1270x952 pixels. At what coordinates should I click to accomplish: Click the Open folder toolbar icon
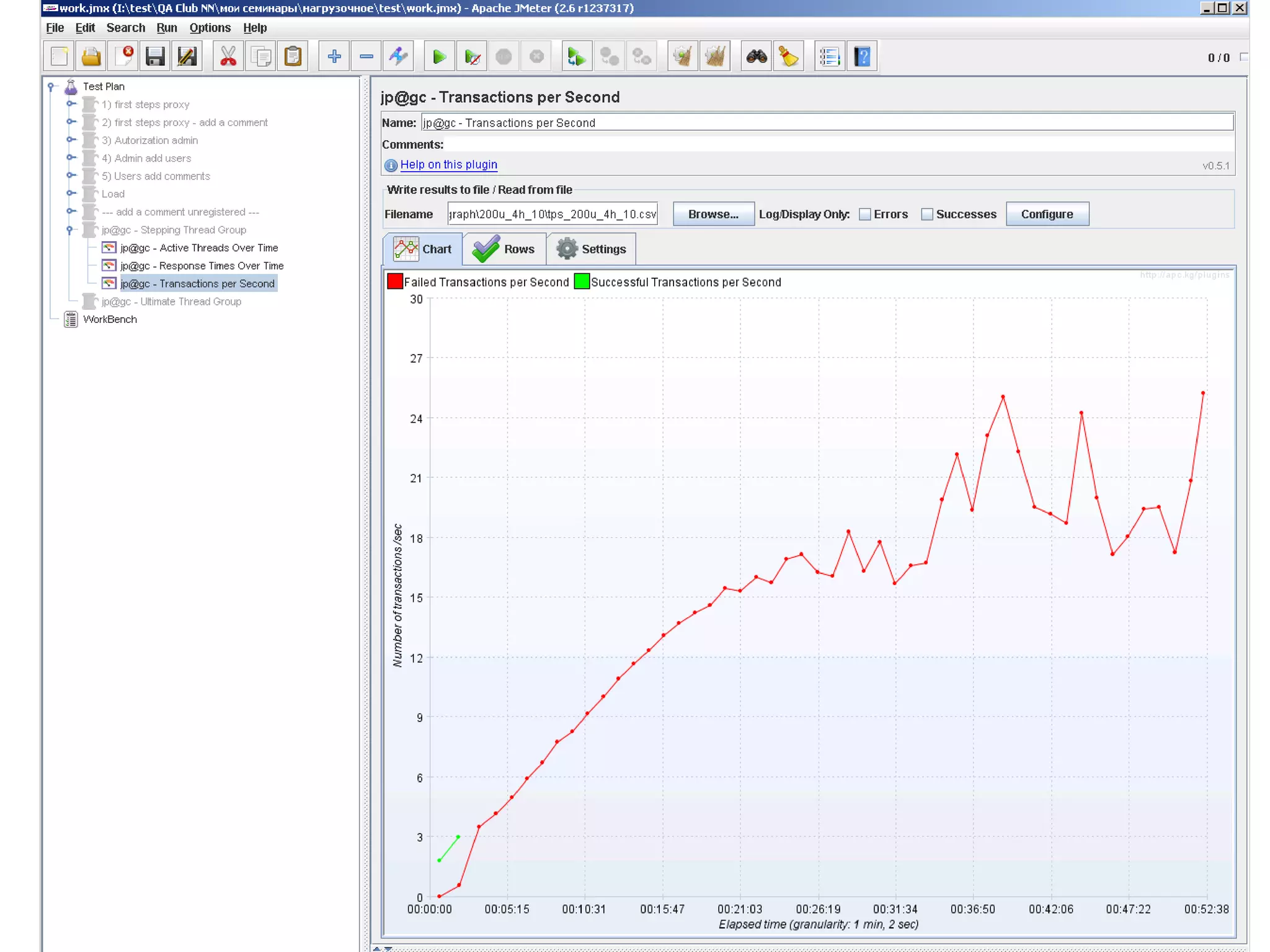coord(91,57)
